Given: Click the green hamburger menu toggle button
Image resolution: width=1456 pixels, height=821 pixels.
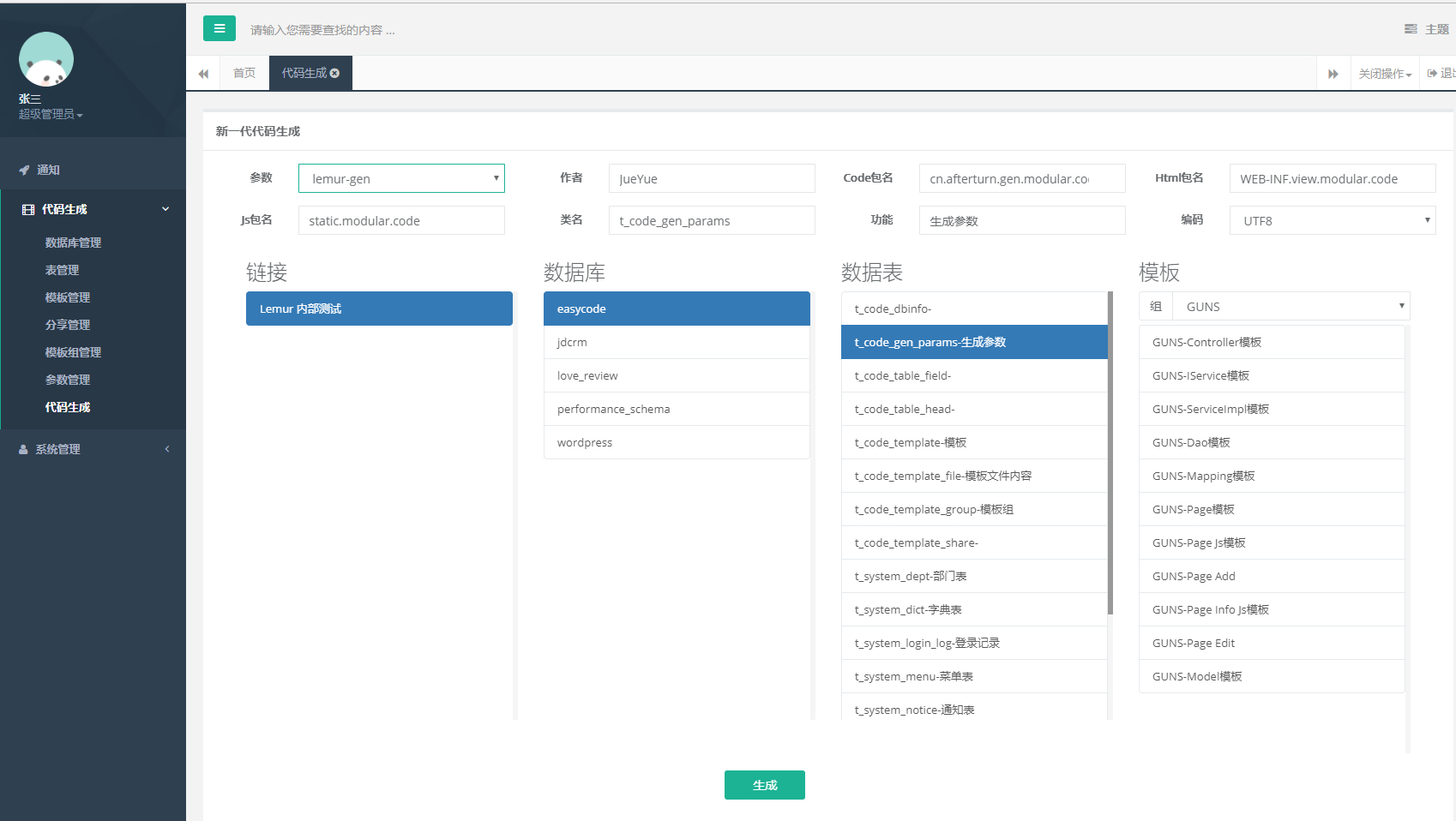Looking at the screenshot, I should point(220,28).
